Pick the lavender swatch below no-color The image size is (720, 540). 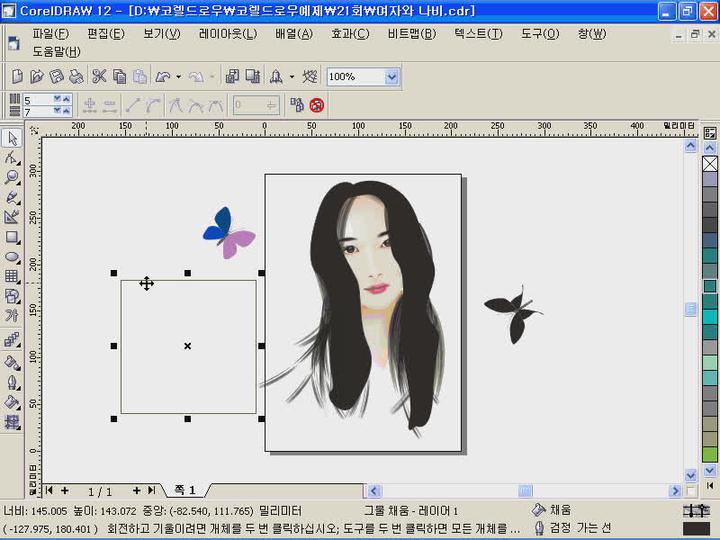coord(710,179)
